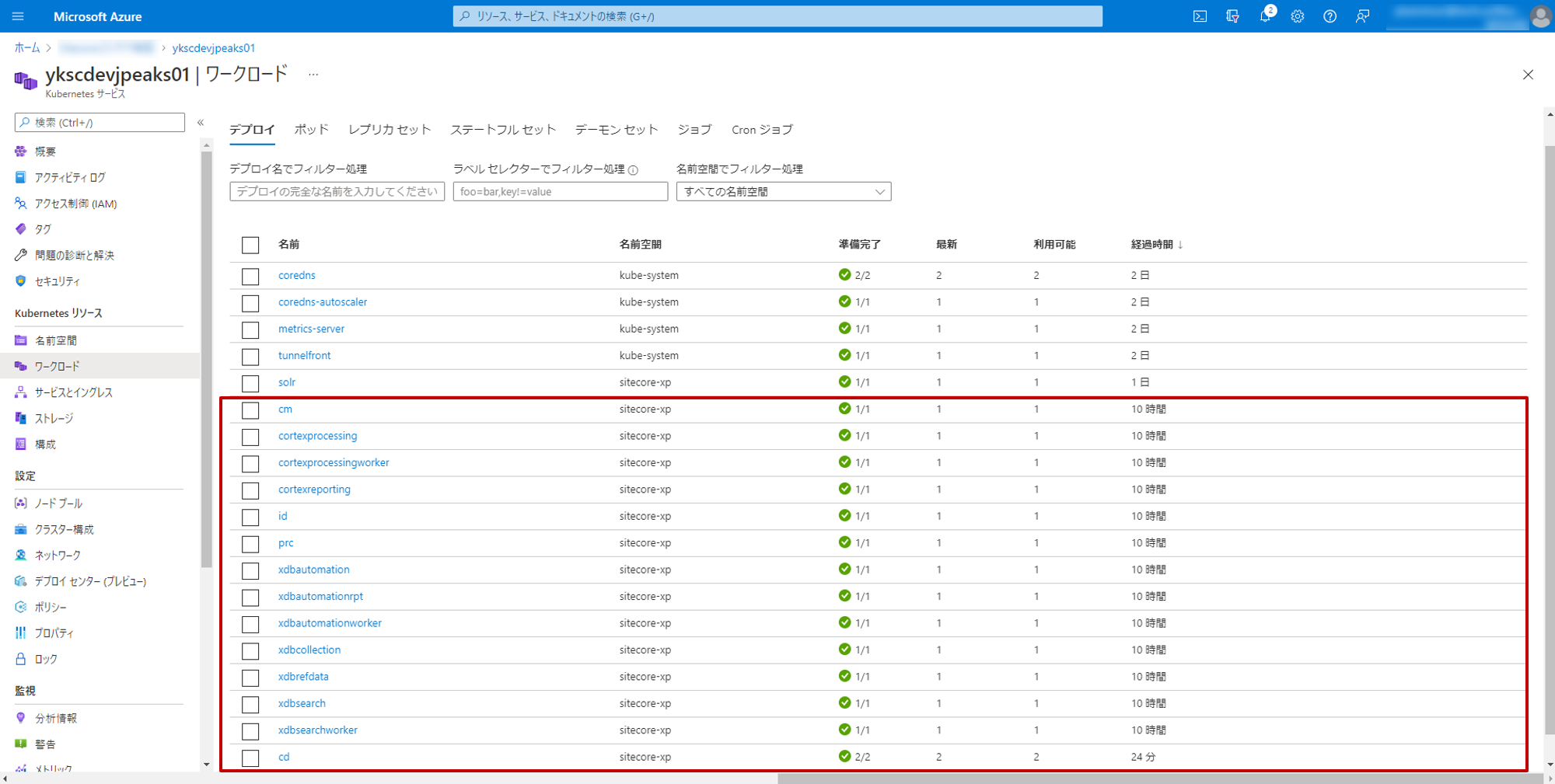This screenshot has width=1555, height=784.
Task: Select ワークロード in the sidebar
Action: tap(100, 366)
